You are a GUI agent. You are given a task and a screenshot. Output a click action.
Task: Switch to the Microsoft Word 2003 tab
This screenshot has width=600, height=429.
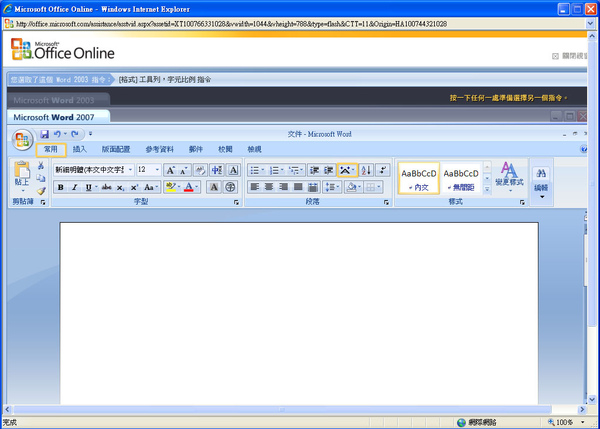pyautogui.click(x=59, y=100)
